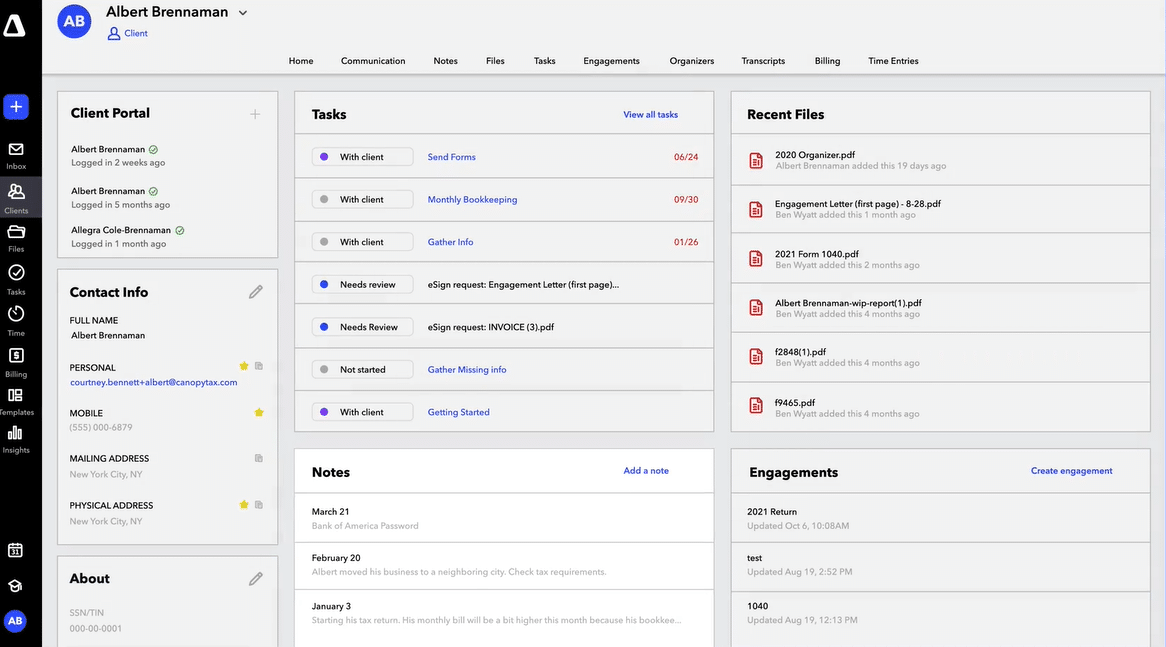Image resolution: width=1166 pixels, height=647 pixels.
Task: Change status of Gather Missing info task
Action: (x=362, y=369)
